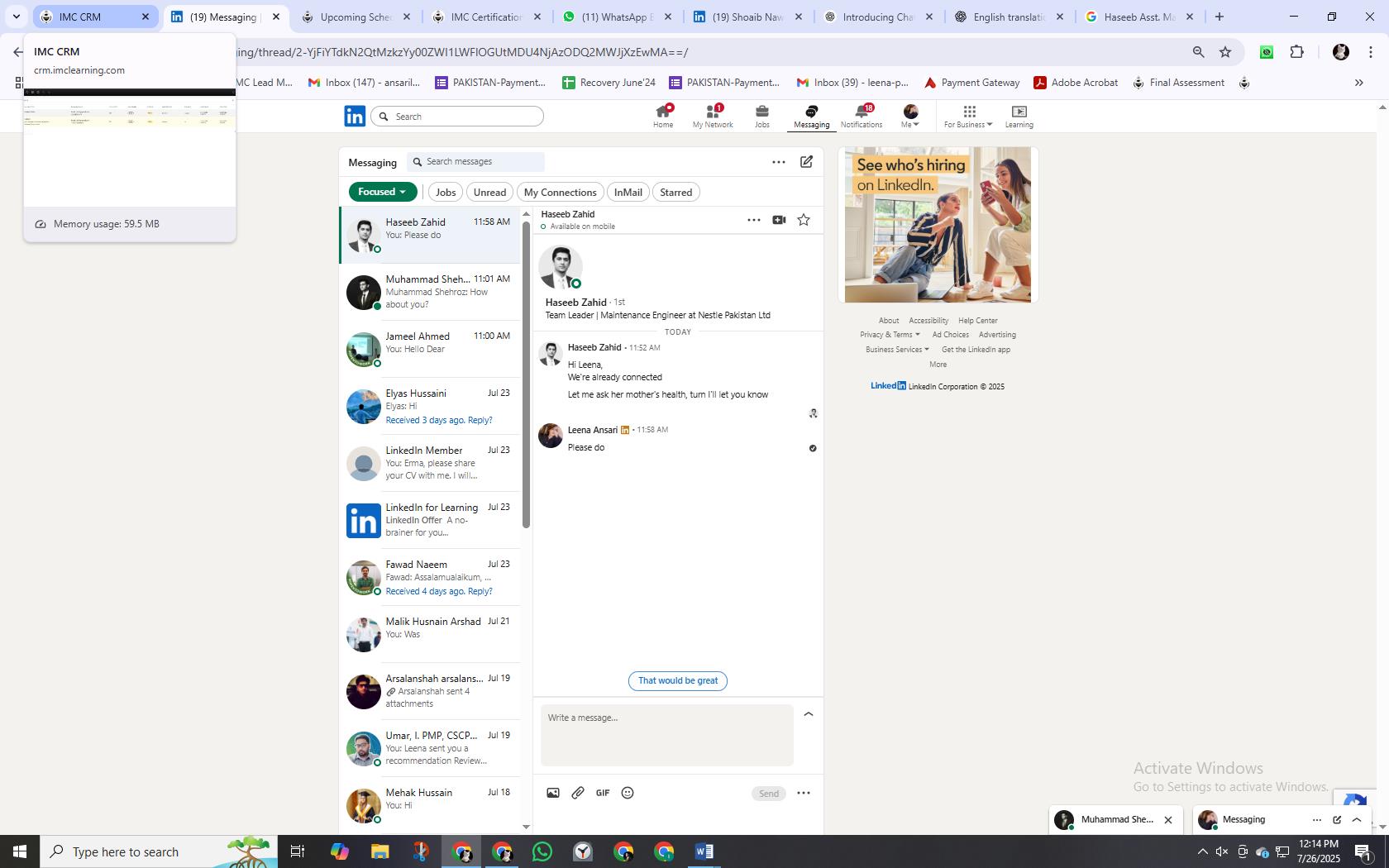Expand the message compose box
This screenshot has width=1389, height=868.
point(809,713)
